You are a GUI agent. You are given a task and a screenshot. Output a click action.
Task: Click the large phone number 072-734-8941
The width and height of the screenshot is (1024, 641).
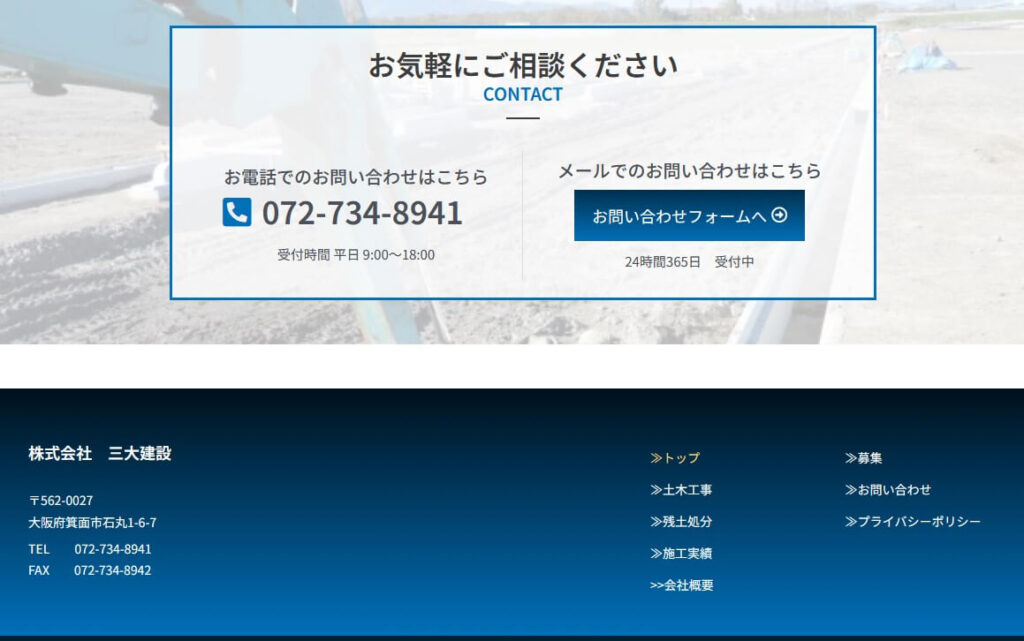[362, 213]
